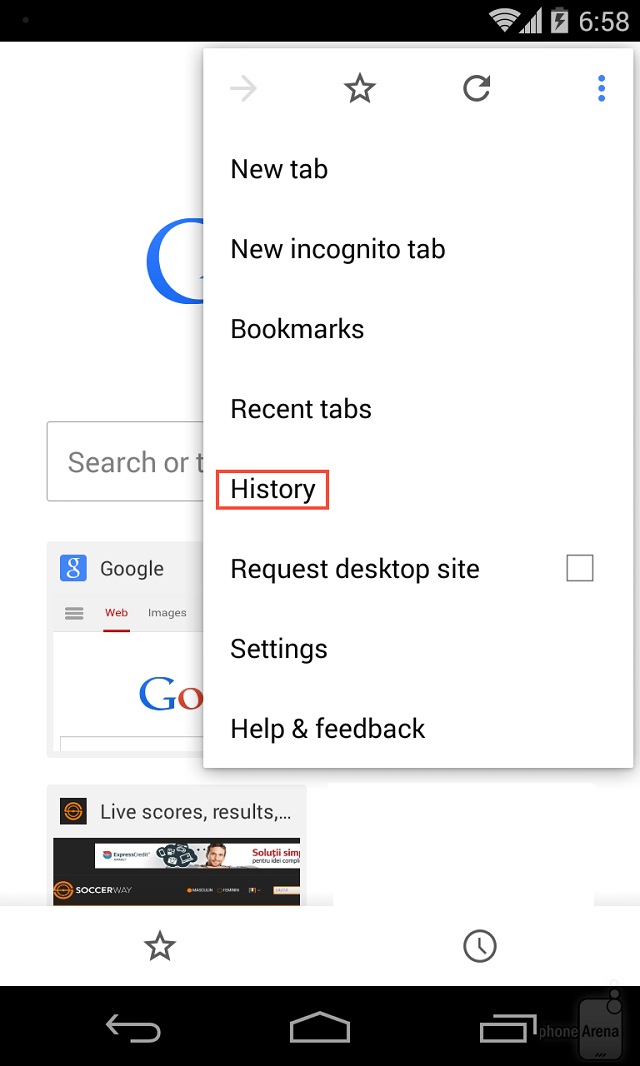The image size is (640, 1066).
Task: Tap the Reload page icon
Action: point(476,88)
